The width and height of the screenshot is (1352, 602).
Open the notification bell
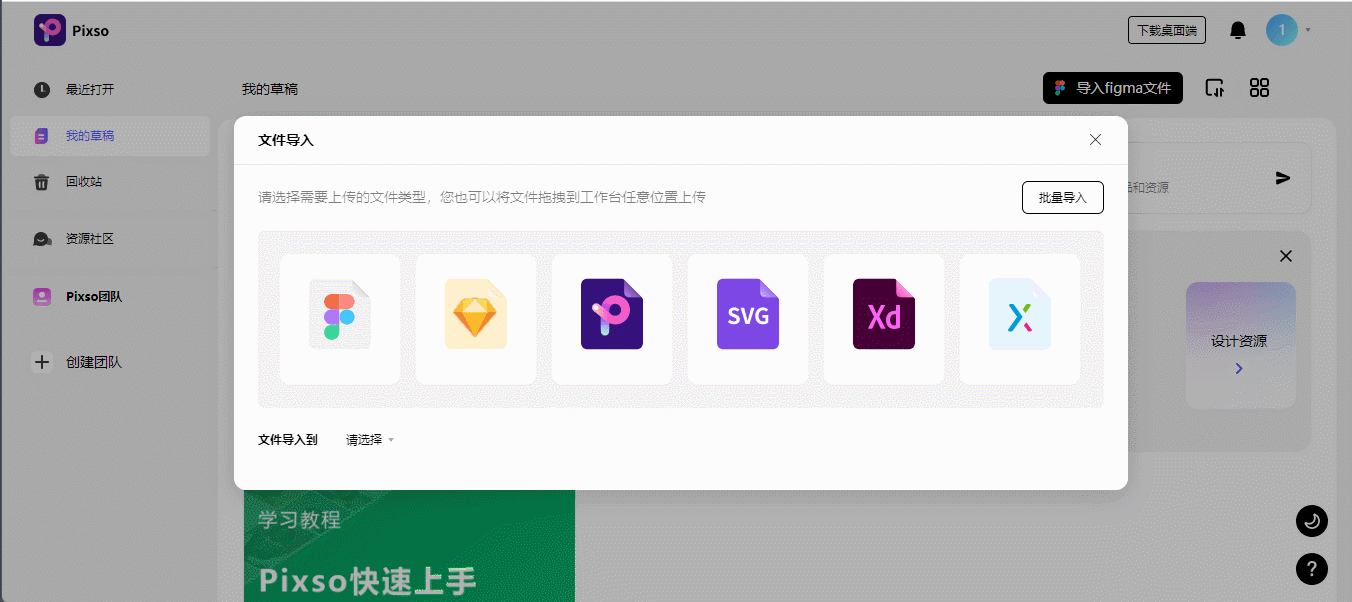pos(1238,31)
